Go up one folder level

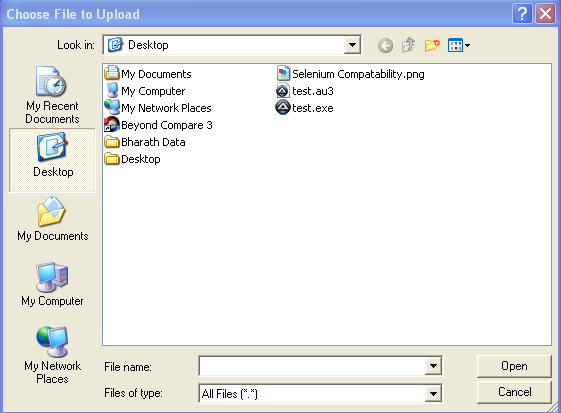click(409, 45)
